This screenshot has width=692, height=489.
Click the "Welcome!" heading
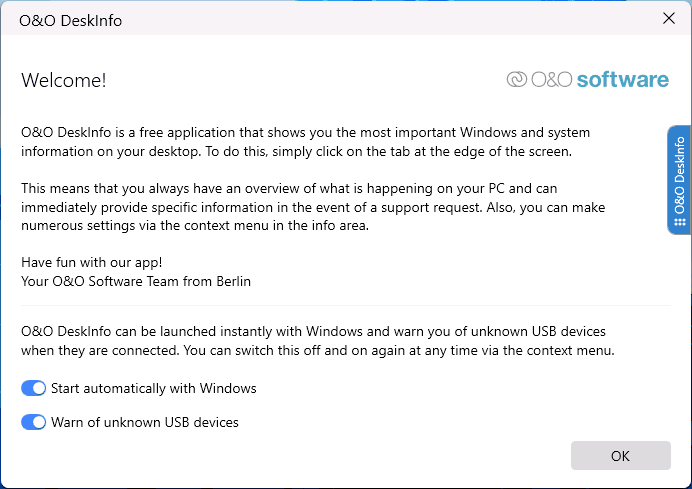pos(64,80)
